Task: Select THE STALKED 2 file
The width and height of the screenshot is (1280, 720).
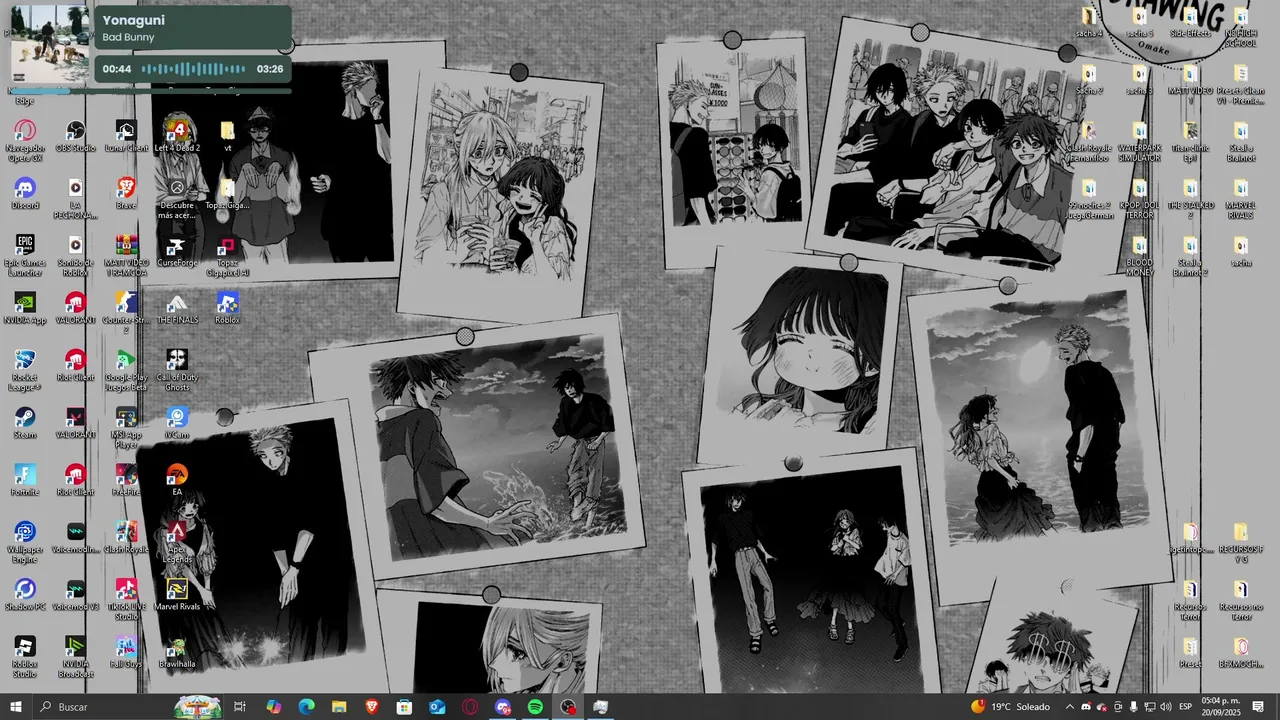Action: pyautogui.click(x=1190, y=199)
